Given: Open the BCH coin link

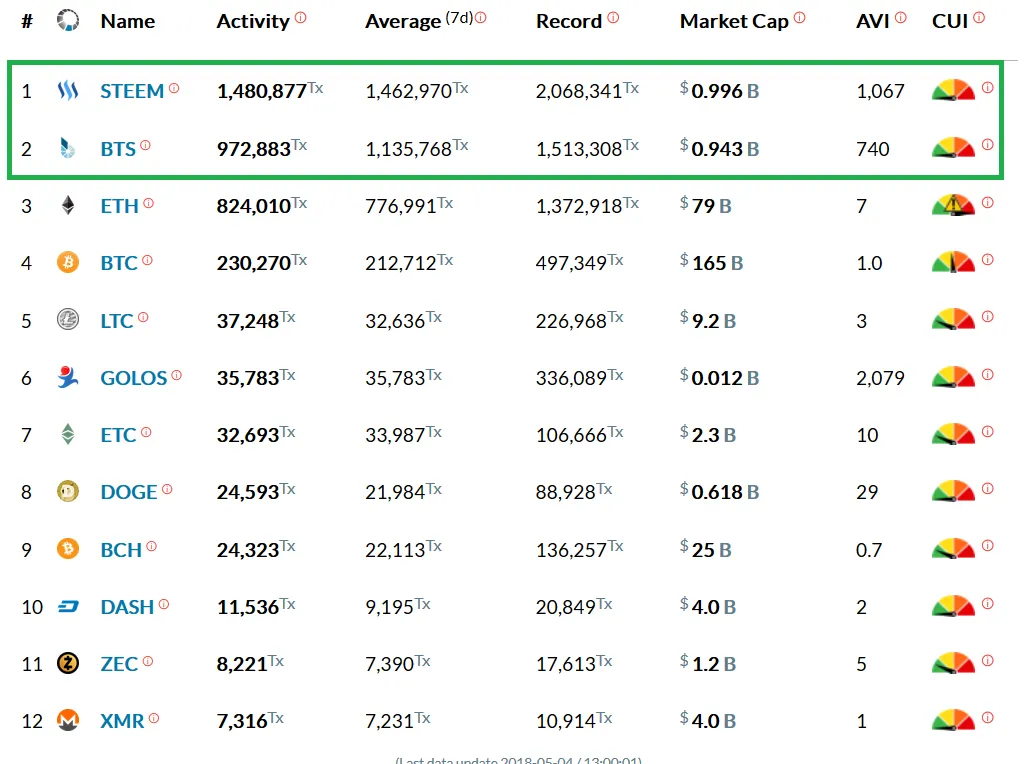Looking at the screenshot, I should (121, 550).
